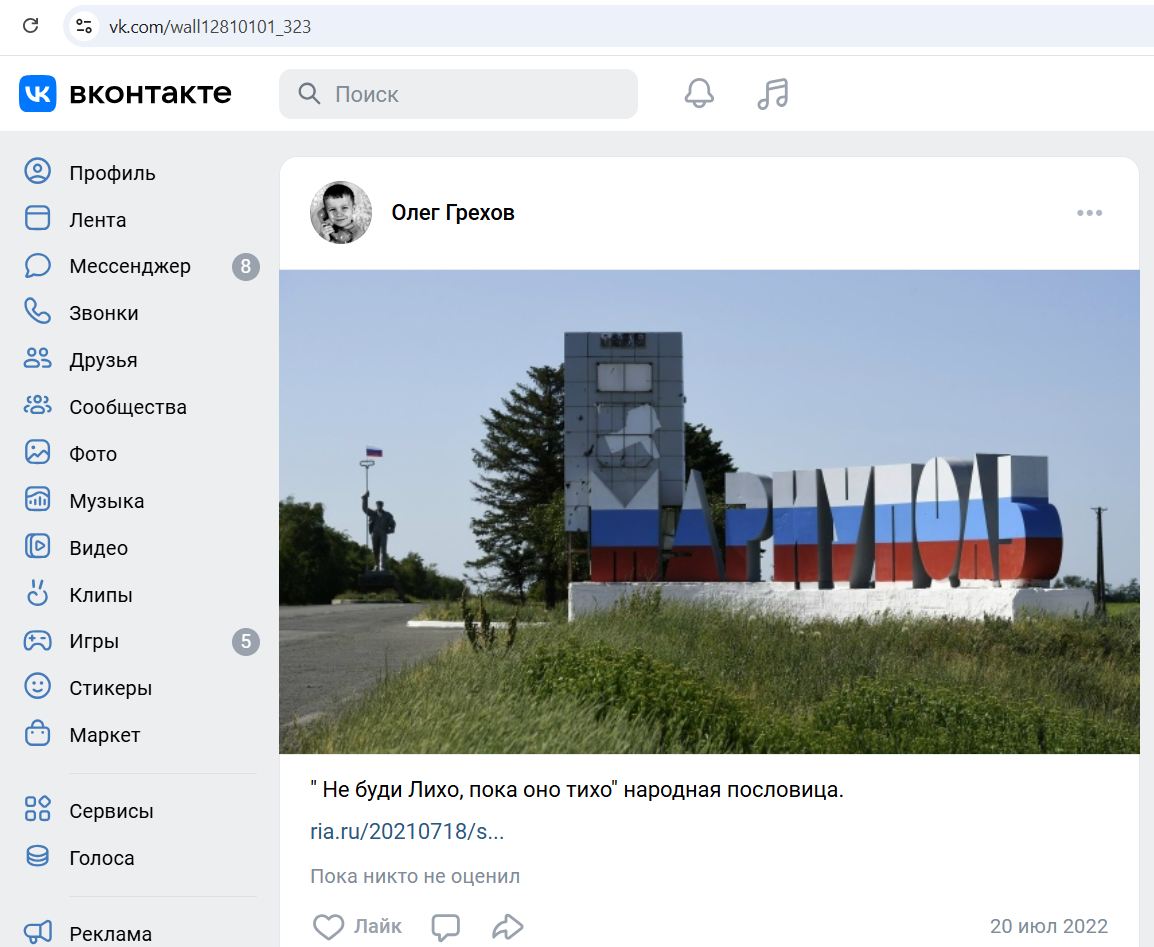Click the post date 20 июл 2022
1154x947 pixels.
coord(1048,926)
